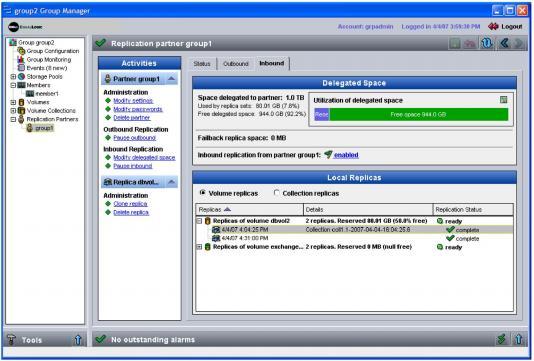Click the Details column header
This screenshot has width=534, height=361.
tap(368, 209)
